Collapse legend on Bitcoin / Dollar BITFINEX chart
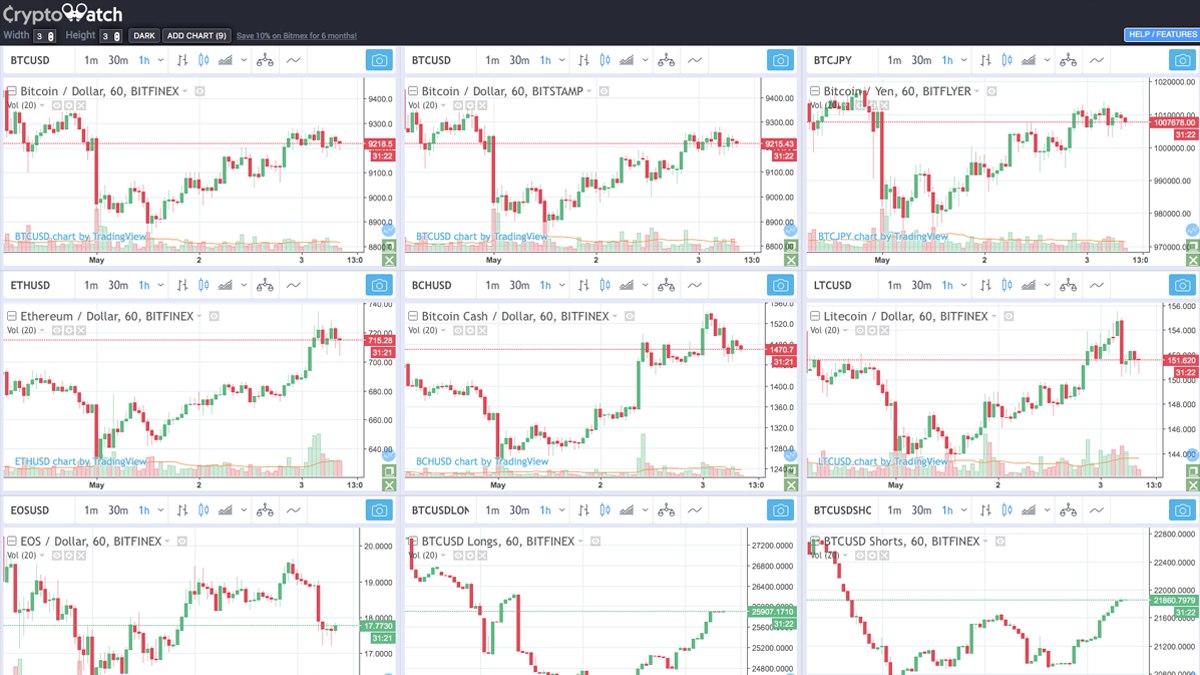This screenshot has width=1200, height=675. (x=11, y=92)
